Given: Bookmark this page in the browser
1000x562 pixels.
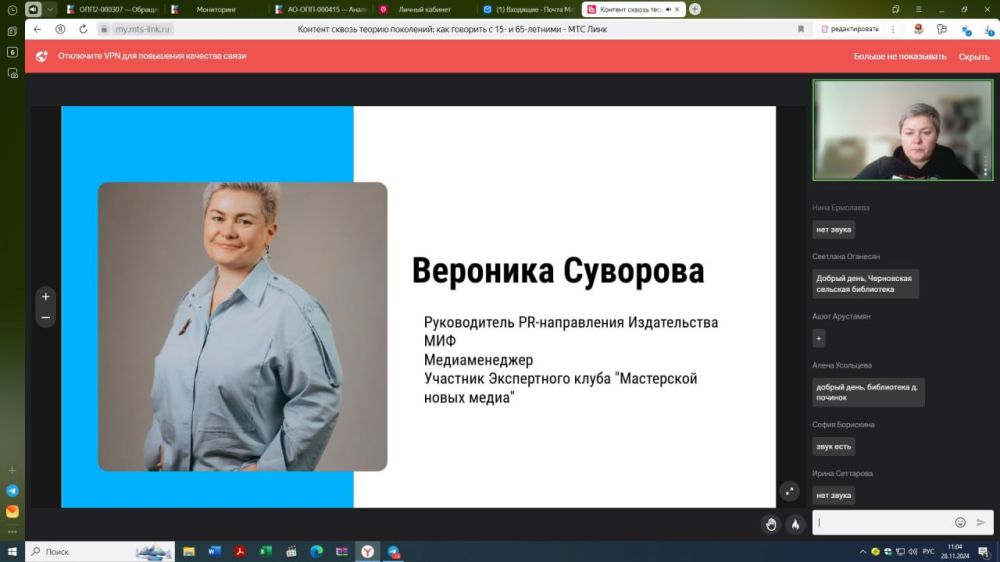Looking at the screenshot, I should click(x=801, y=29).
